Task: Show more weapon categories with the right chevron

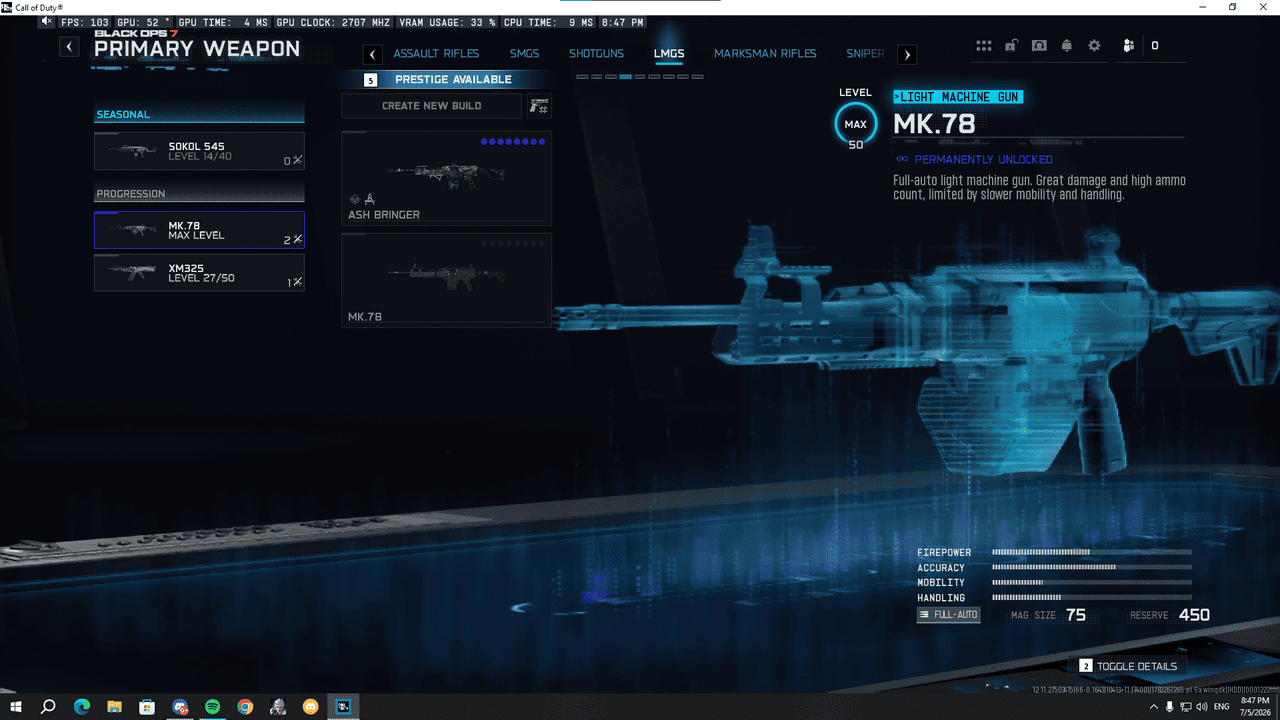Action: [907, 55]
